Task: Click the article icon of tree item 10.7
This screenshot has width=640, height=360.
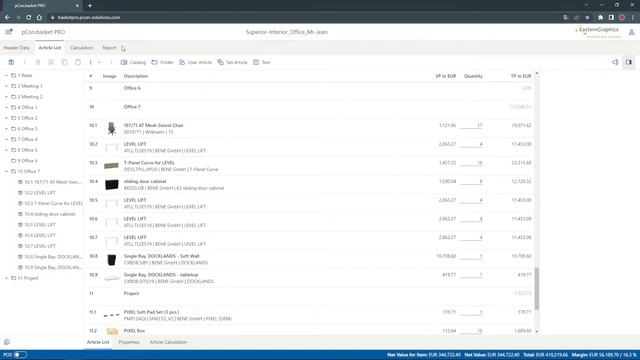Action: [x=20, y=246]
